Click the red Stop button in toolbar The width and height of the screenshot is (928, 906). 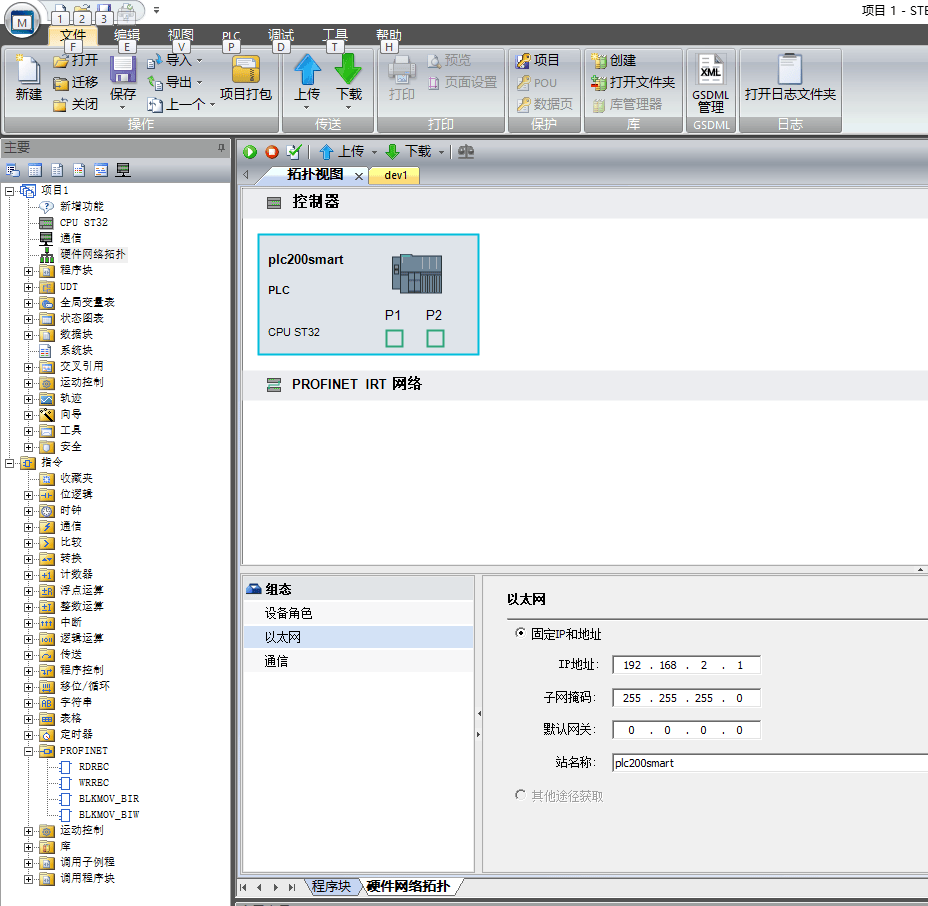click(272, 152)
